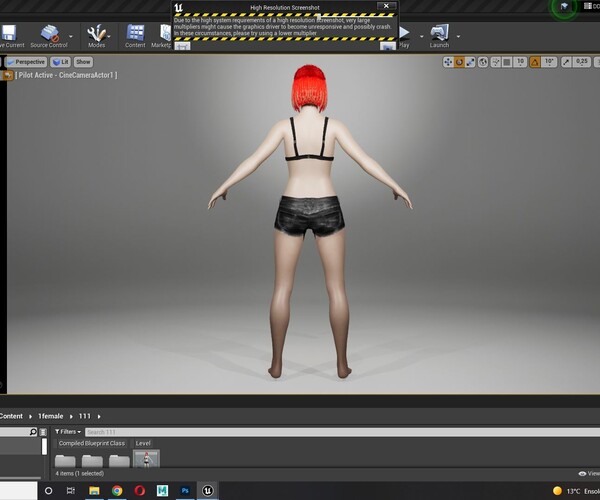Open the Modes toolbar tool

[96, 36]
